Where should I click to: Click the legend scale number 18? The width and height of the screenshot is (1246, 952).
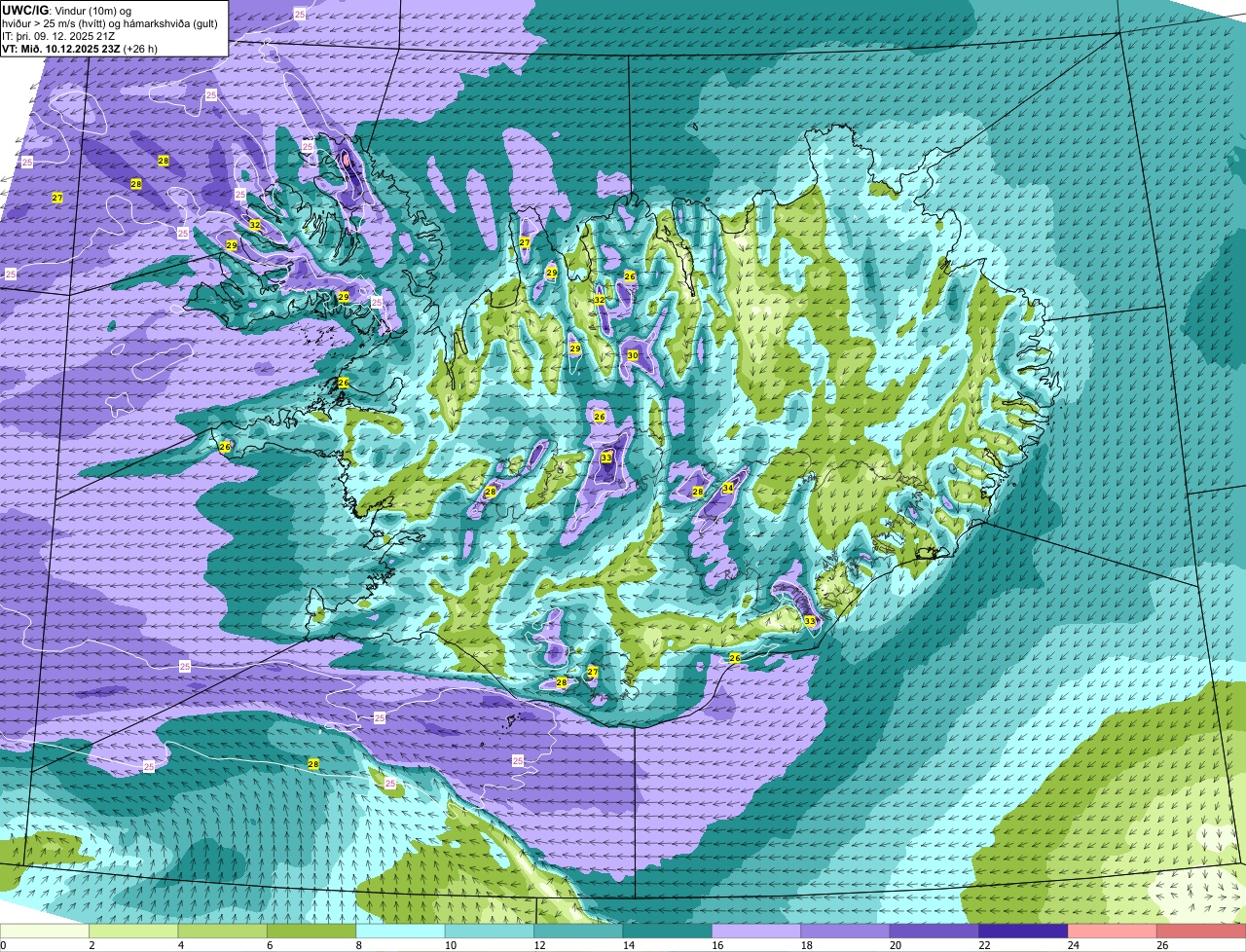(808, 945)
